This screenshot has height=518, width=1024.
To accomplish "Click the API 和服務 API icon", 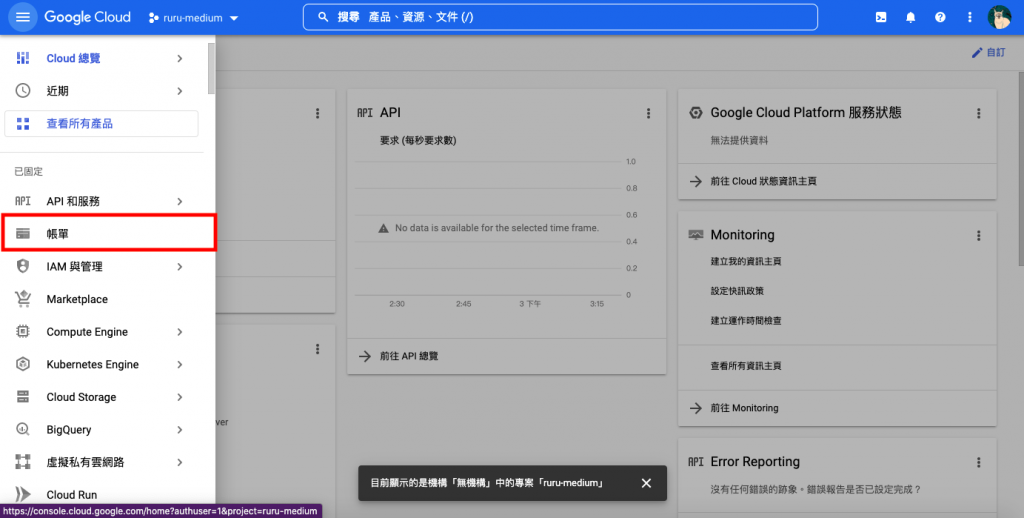I will click(23, 201).
